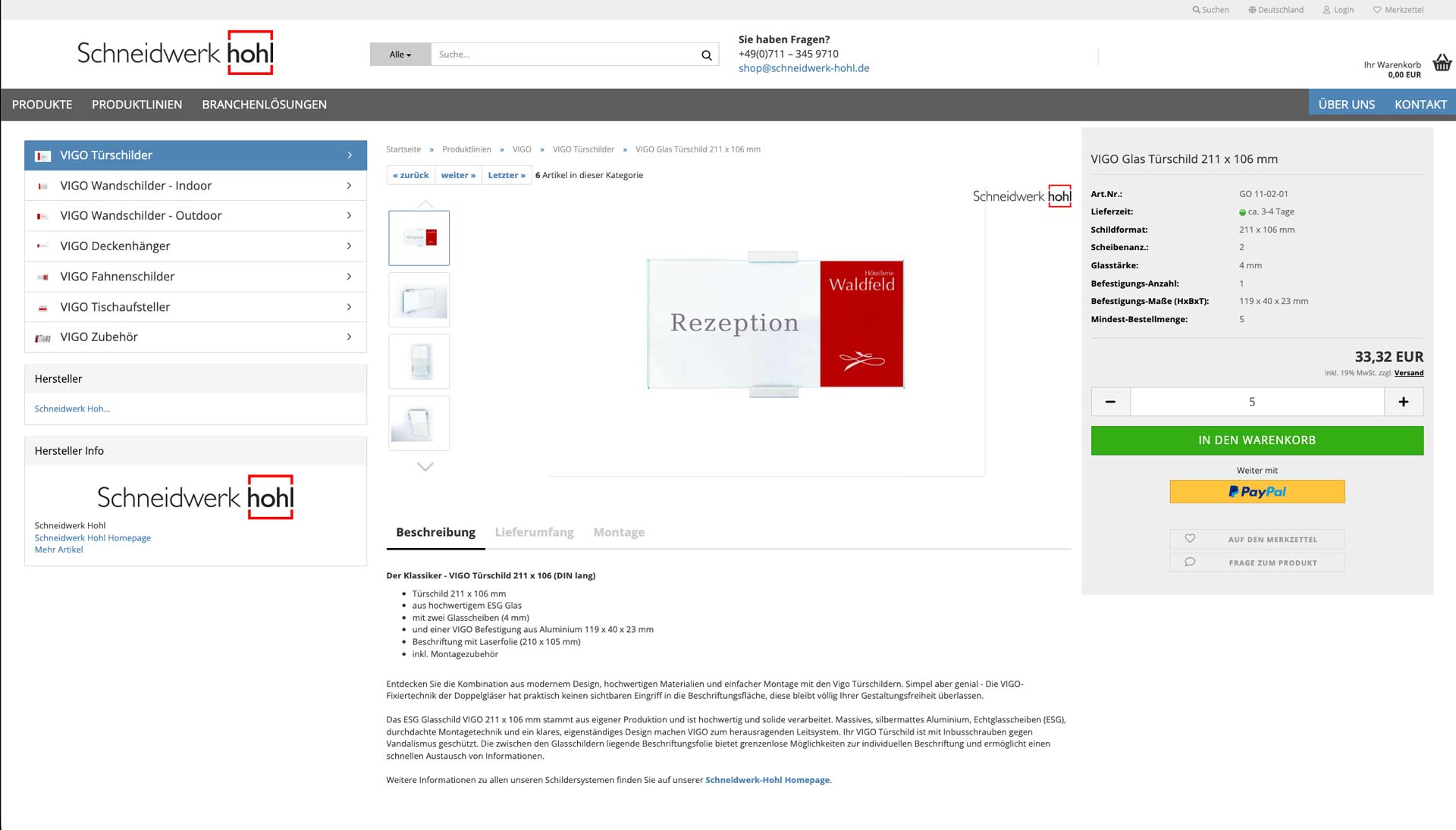Enlarge the main Rezeption sign product image
Image resolution: width=1456 pixels, height=830 pixels.
tap(775, 324)
